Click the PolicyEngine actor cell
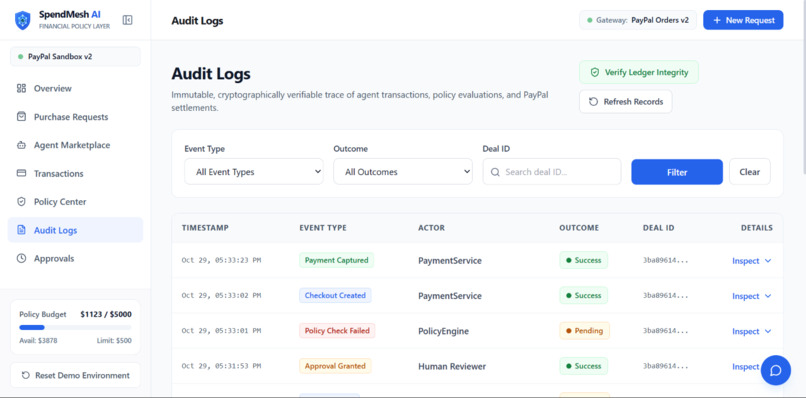 444,332
